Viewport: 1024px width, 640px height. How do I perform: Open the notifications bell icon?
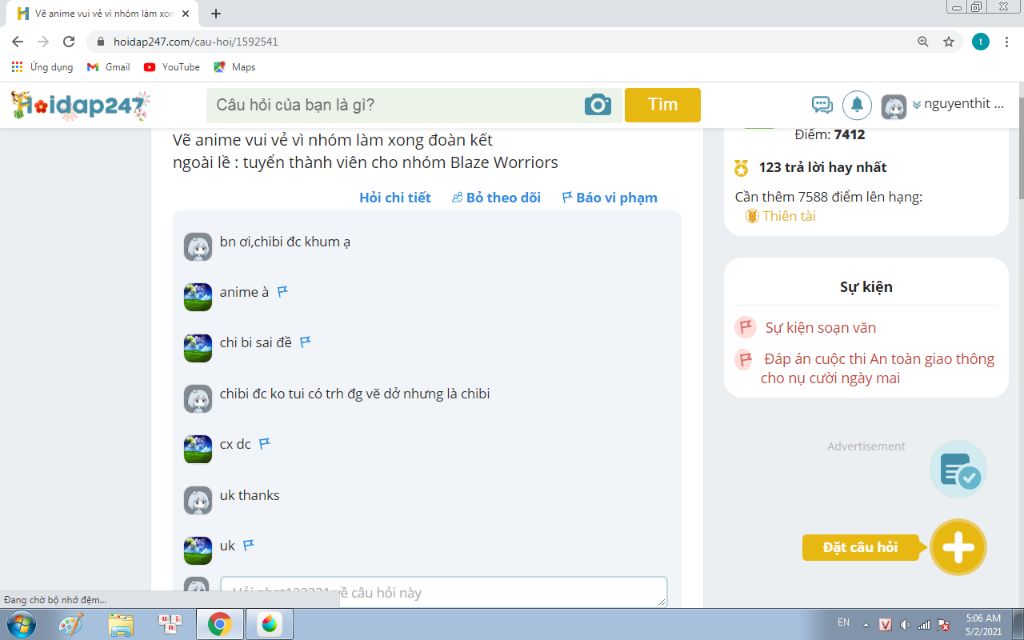857,104
